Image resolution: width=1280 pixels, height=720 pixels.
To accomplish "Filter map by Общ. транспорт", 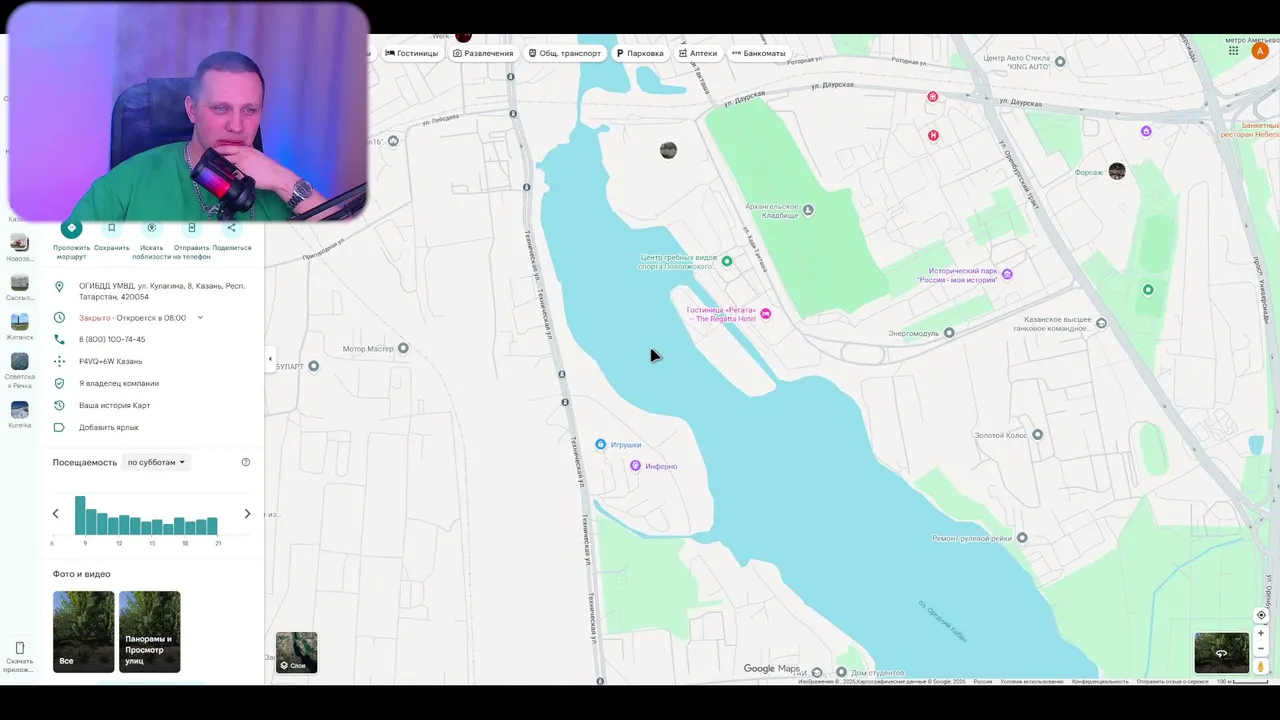I will pos(565,53).
